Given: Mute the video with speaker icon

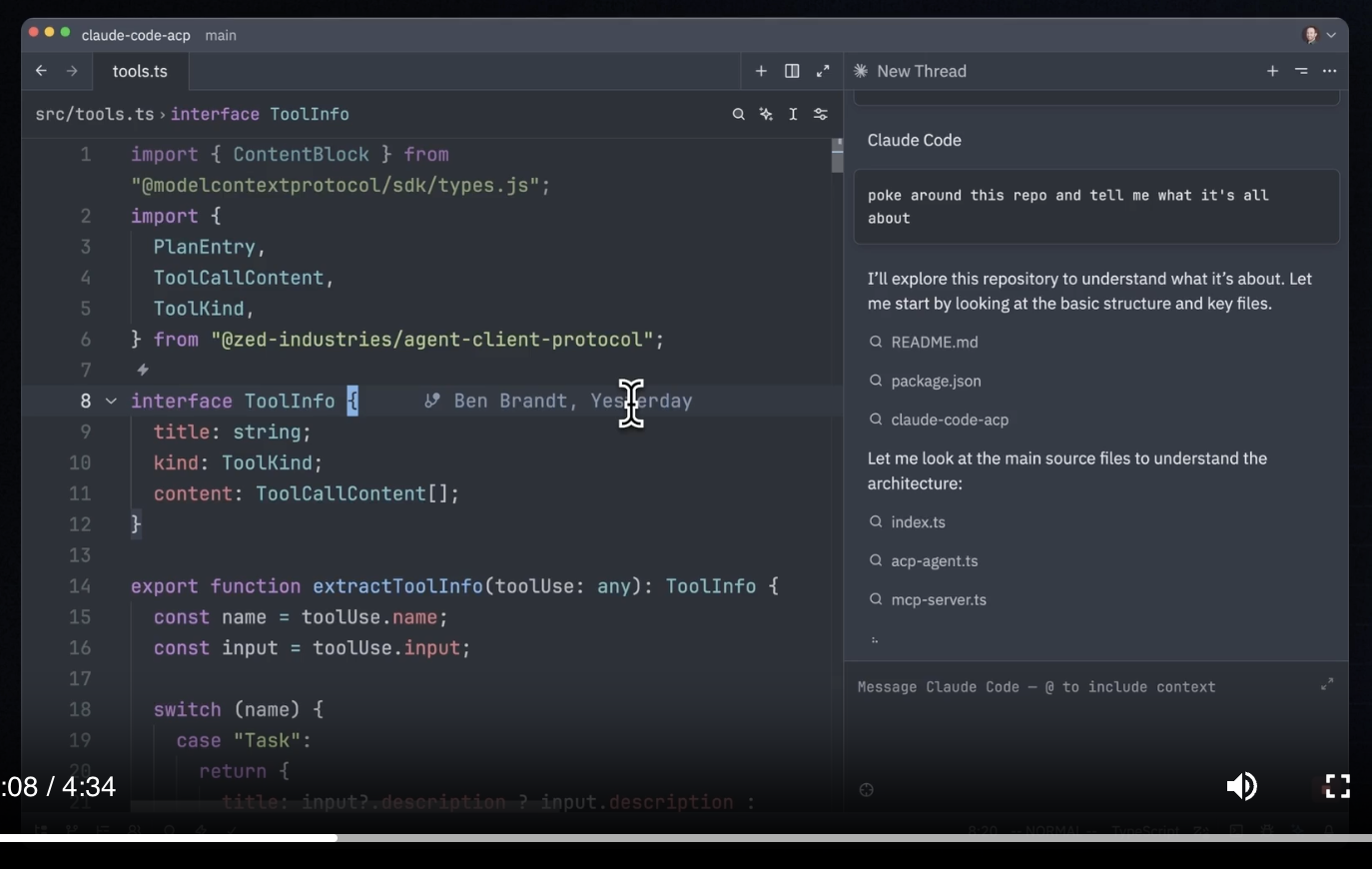Looking at the screenshot, I should point(1241,786).
